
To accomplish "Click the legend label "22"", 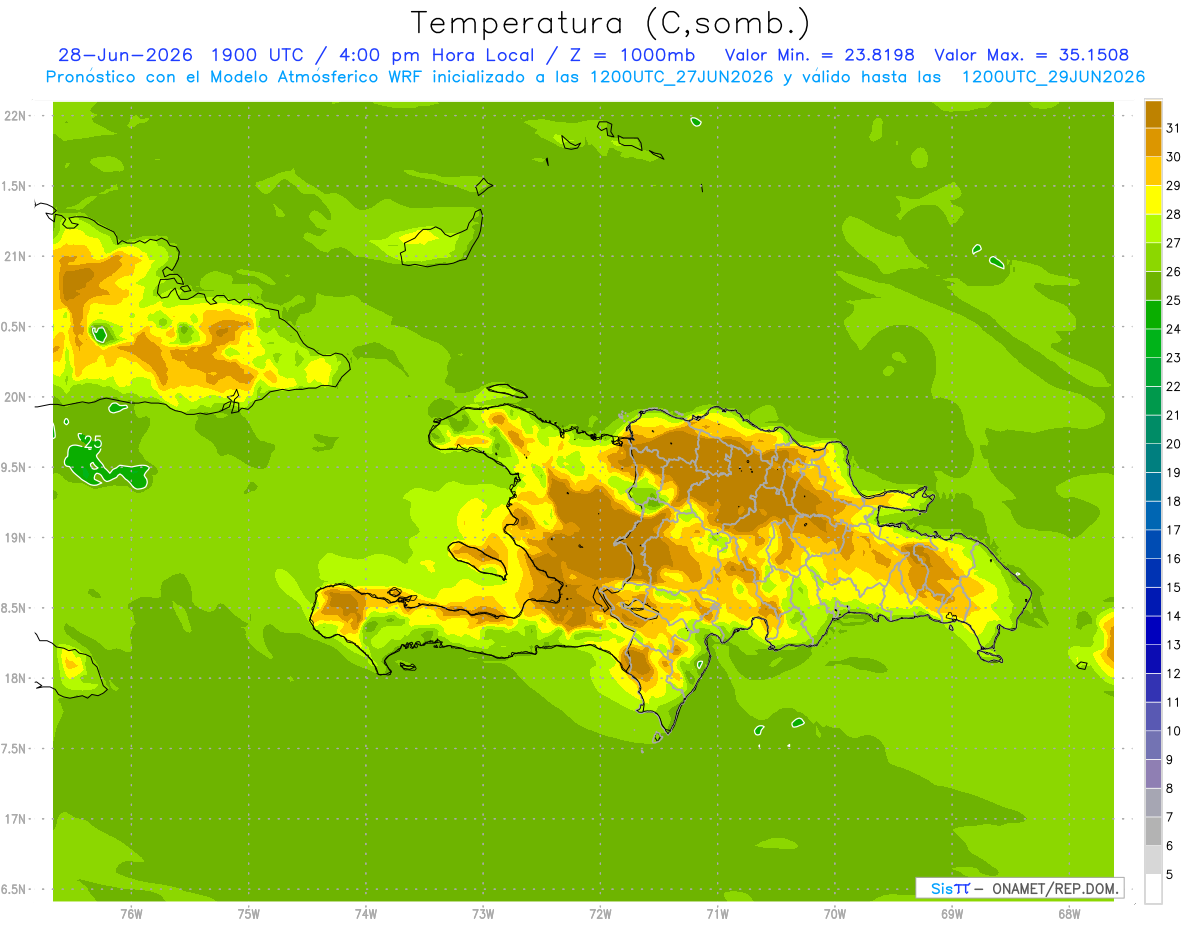I will (1173, 387).
